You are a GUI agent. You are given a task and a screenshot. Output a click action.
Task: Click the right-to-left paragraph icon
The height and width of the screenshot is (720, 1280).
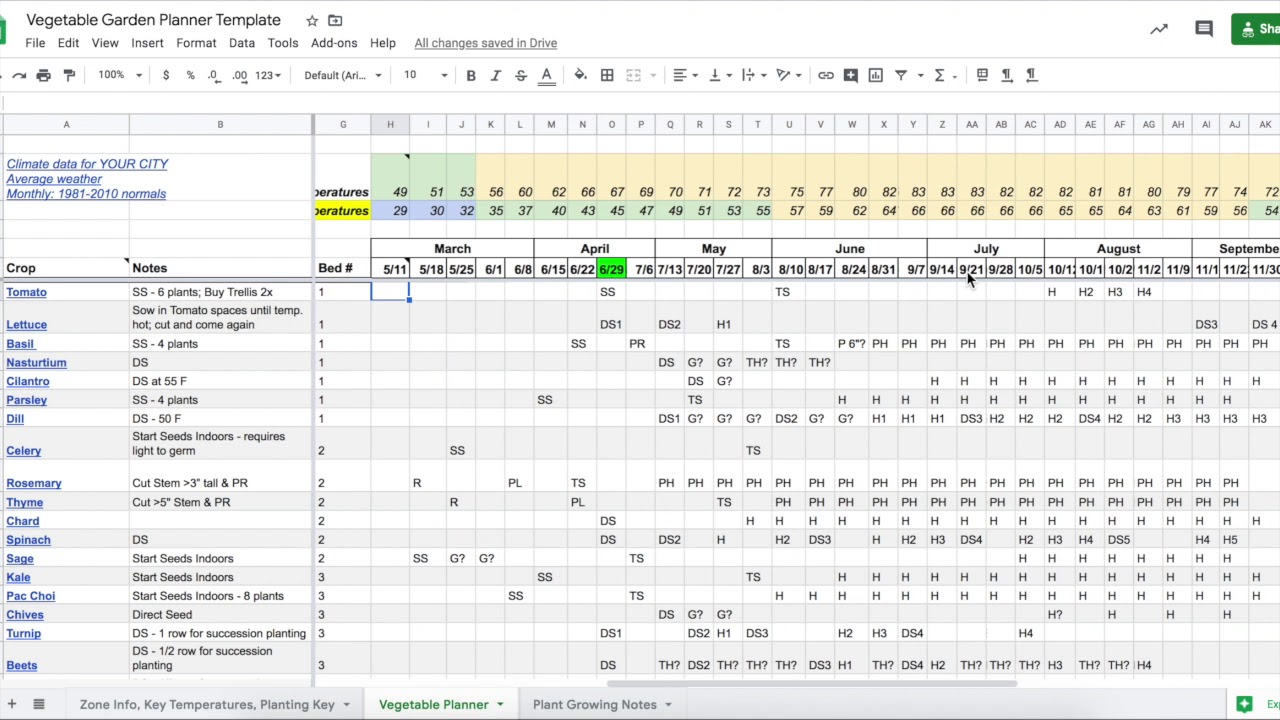1031,75
